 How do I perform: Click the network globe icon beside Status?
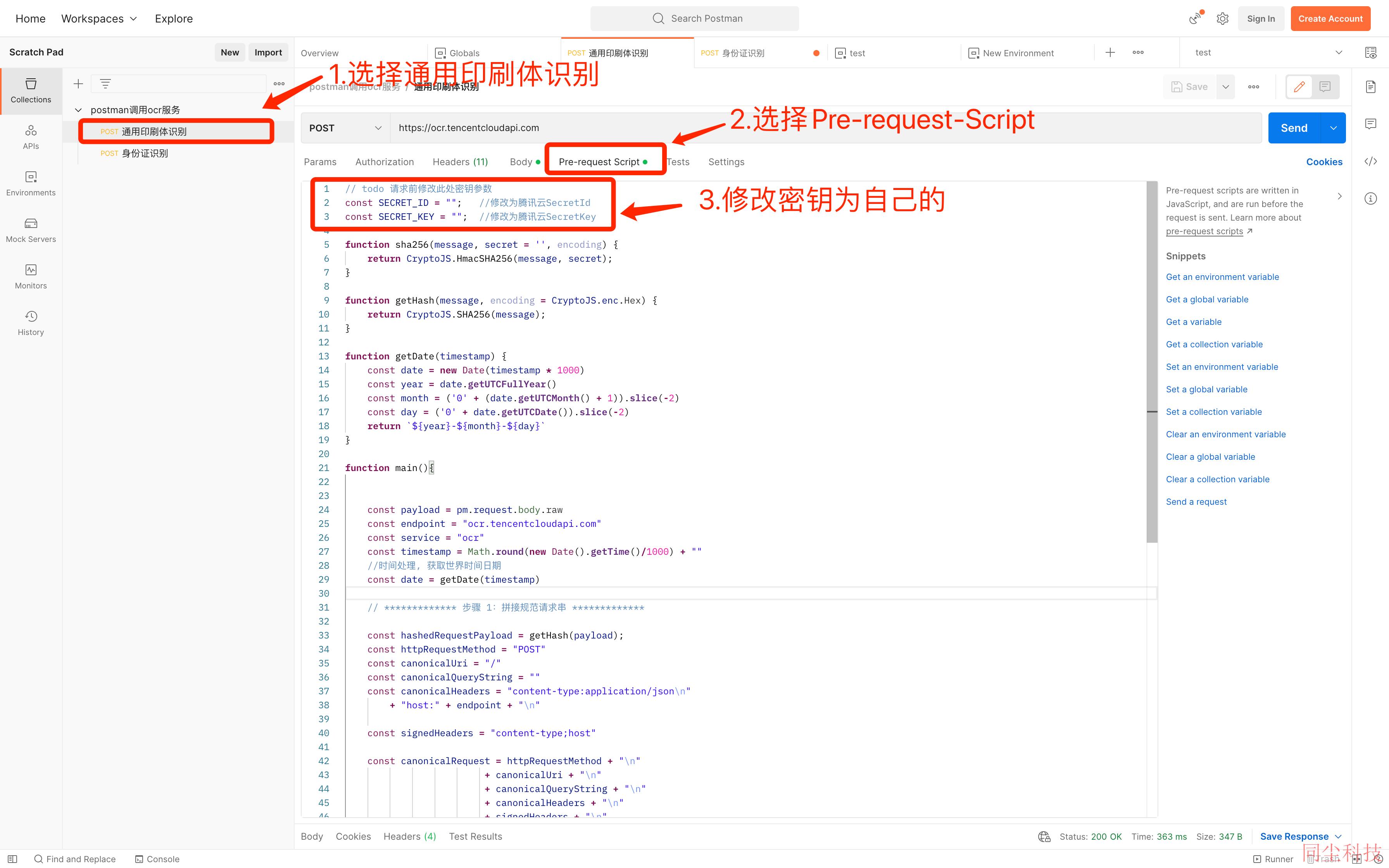click(1044, 837)
